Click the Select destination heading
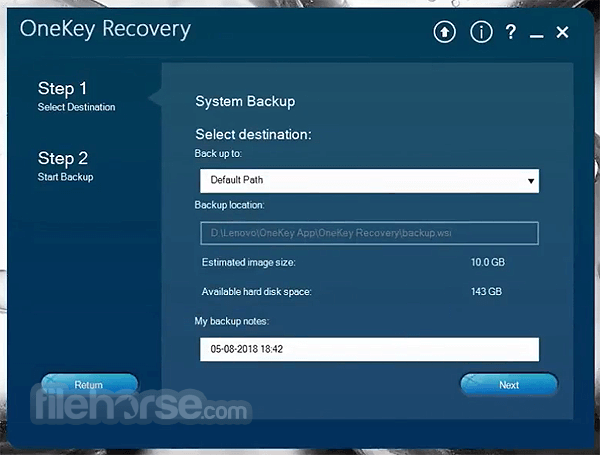This screenshot has height=455, width=600. pos(253,135)
